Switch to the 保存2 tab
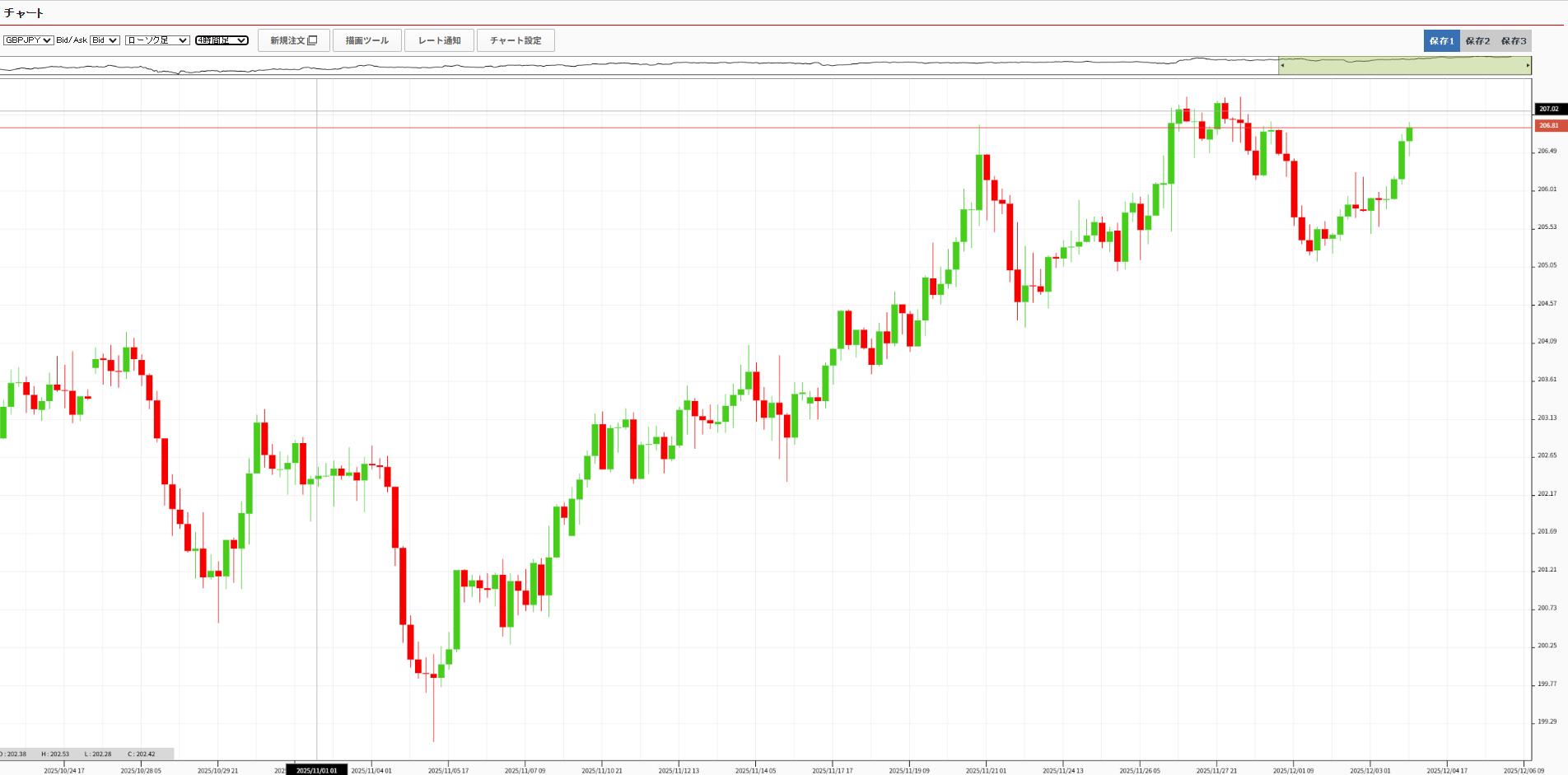The height and width of the screenshot is (775, 1568). (x=1477, y=41)
